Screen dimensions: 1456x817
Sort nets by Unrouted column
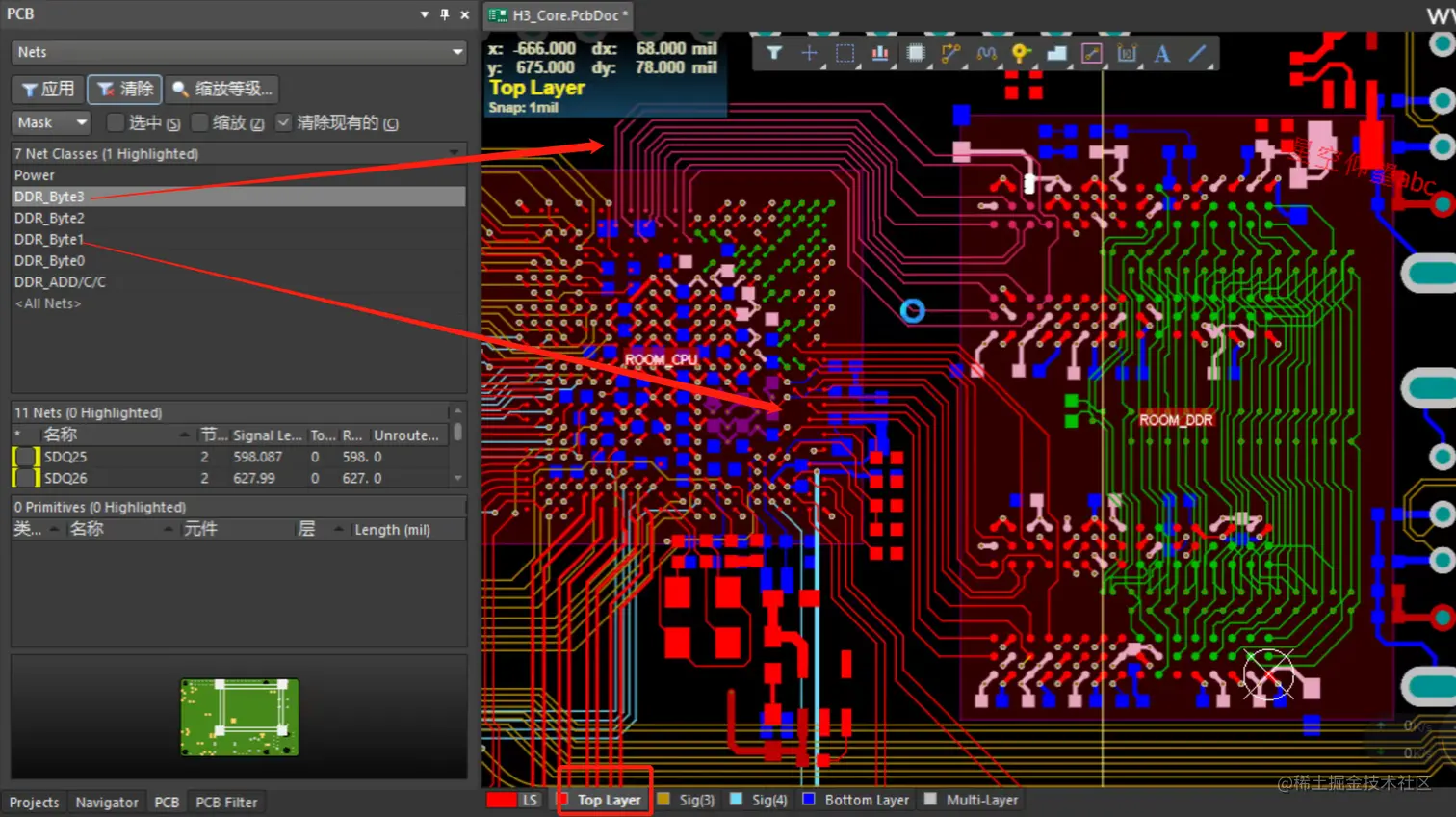[x=407, y=435]
